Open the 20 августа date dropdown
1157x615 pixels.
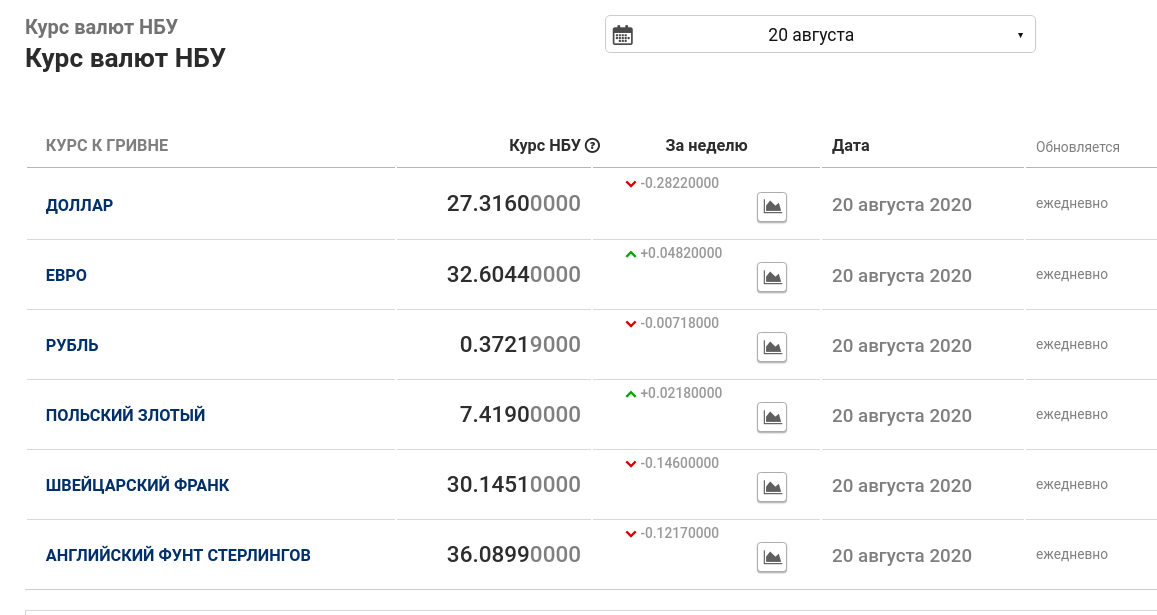tap(820, 34)
